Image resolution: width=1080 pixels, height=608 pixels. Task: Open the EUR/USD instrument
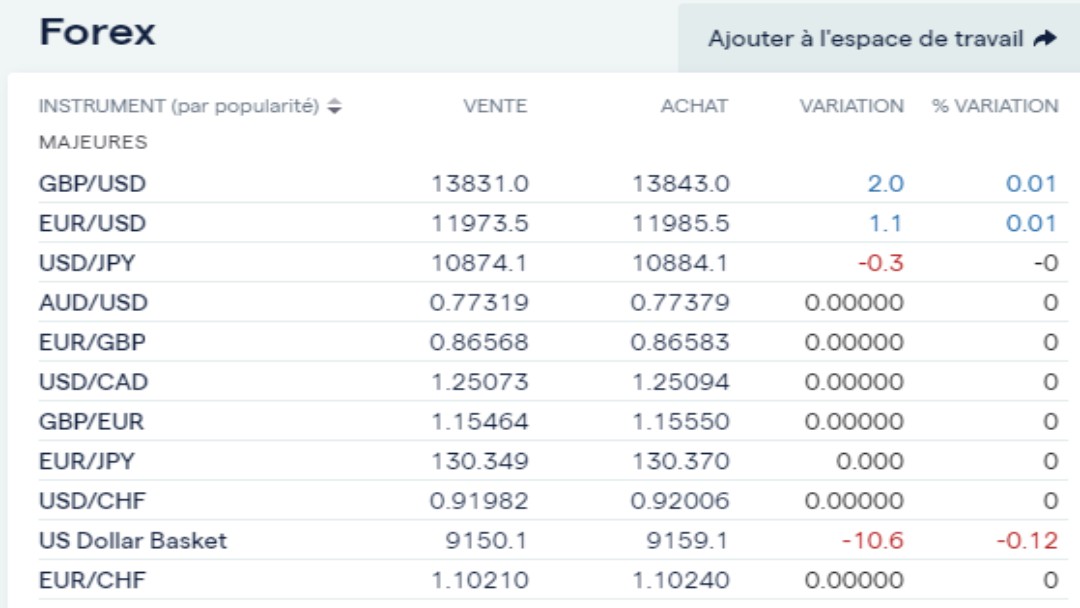(x=92, y=223)
